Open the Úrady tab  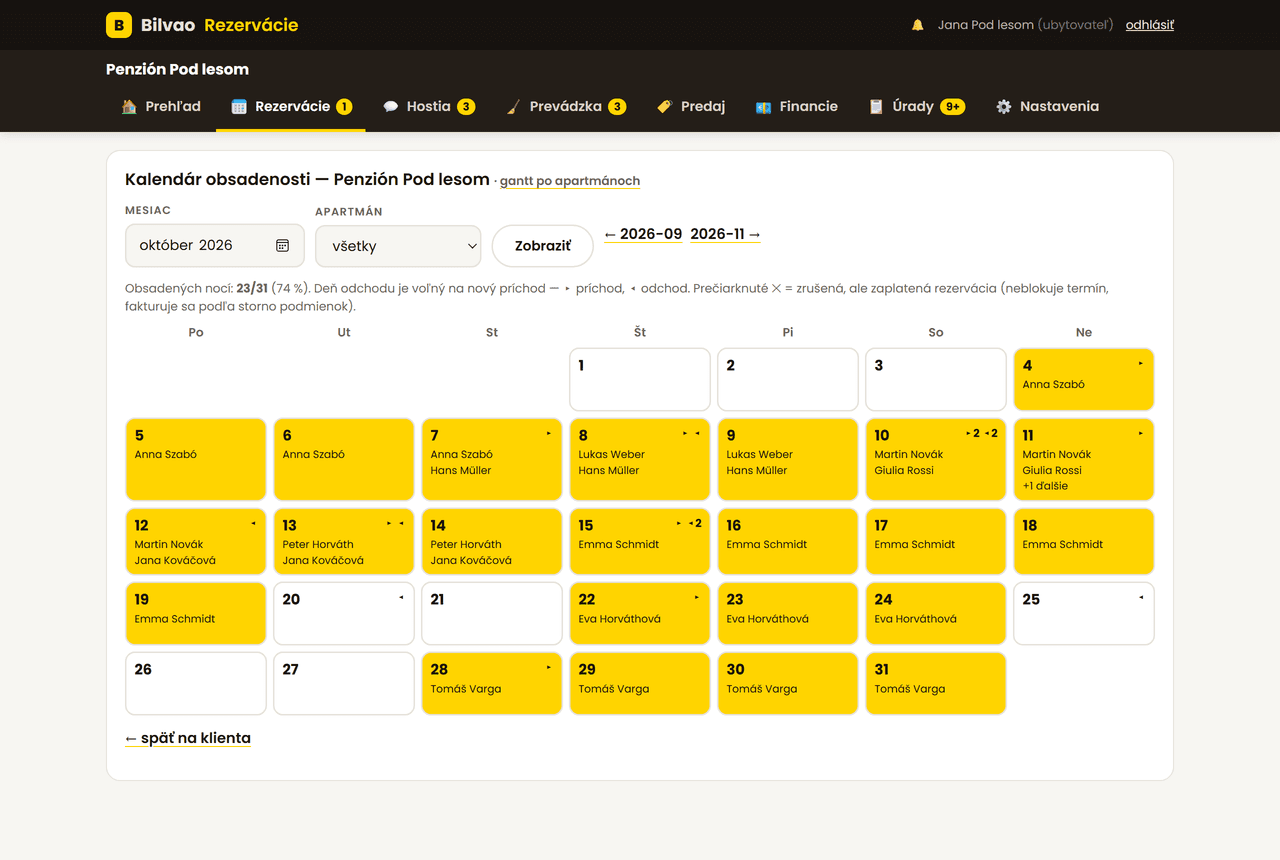[x=916, y=106]
